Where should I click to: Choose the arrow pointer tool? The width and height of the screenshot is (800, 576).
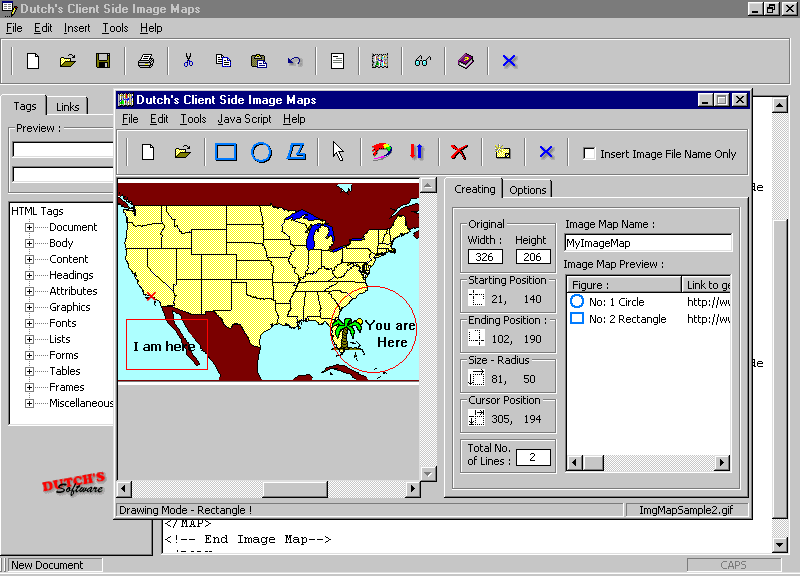(x=338, y=152)
